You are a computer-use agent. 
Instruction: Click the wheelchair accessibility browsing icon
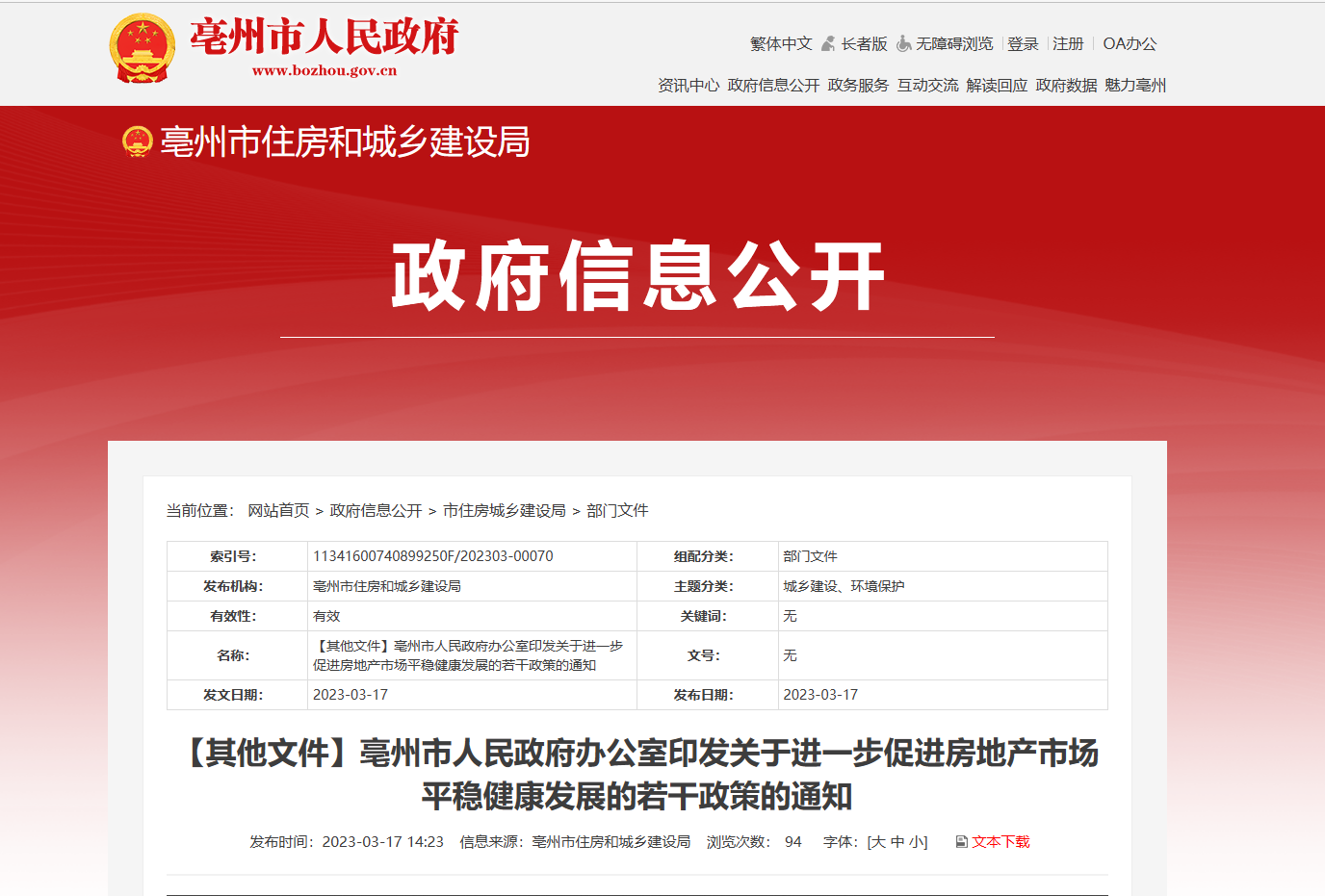click(x=903, y=43)
